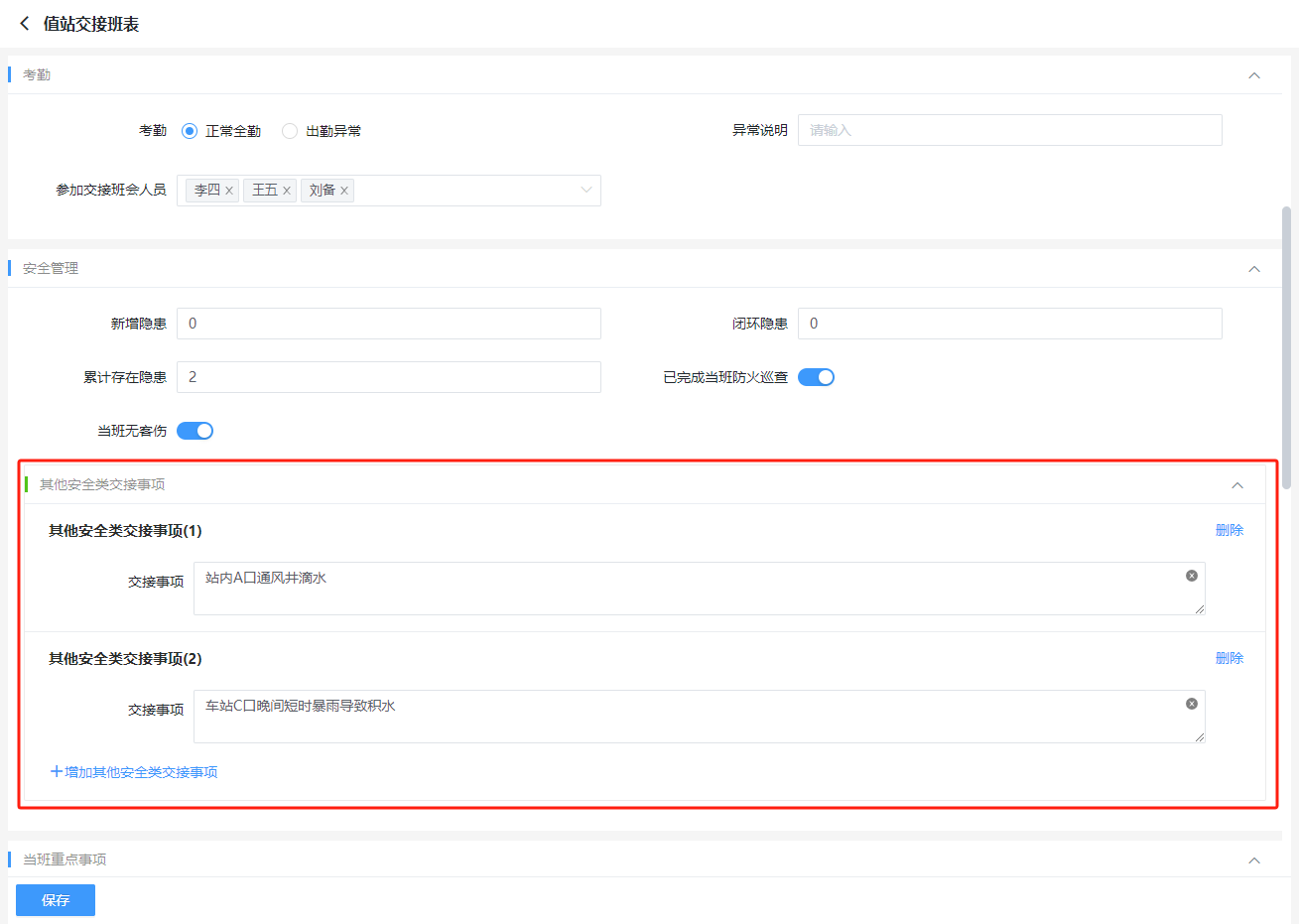Collapse the 当班重点事项 section
Screen dimensions: 1299x924
click(1254, 860)
